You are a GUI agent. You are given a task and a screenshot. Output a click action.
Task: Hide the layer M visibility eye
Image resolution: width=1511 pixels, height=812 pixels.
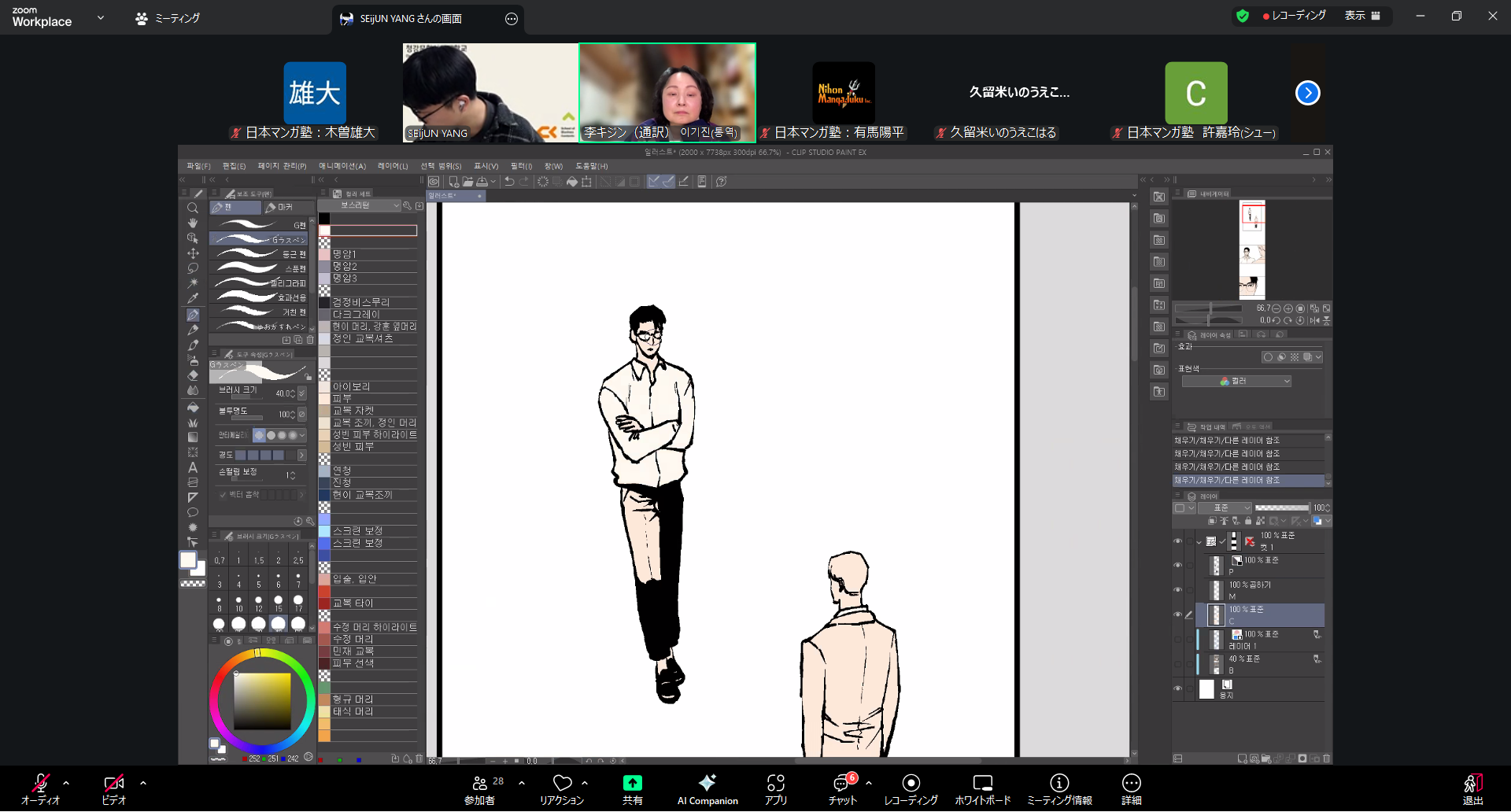1178,590
